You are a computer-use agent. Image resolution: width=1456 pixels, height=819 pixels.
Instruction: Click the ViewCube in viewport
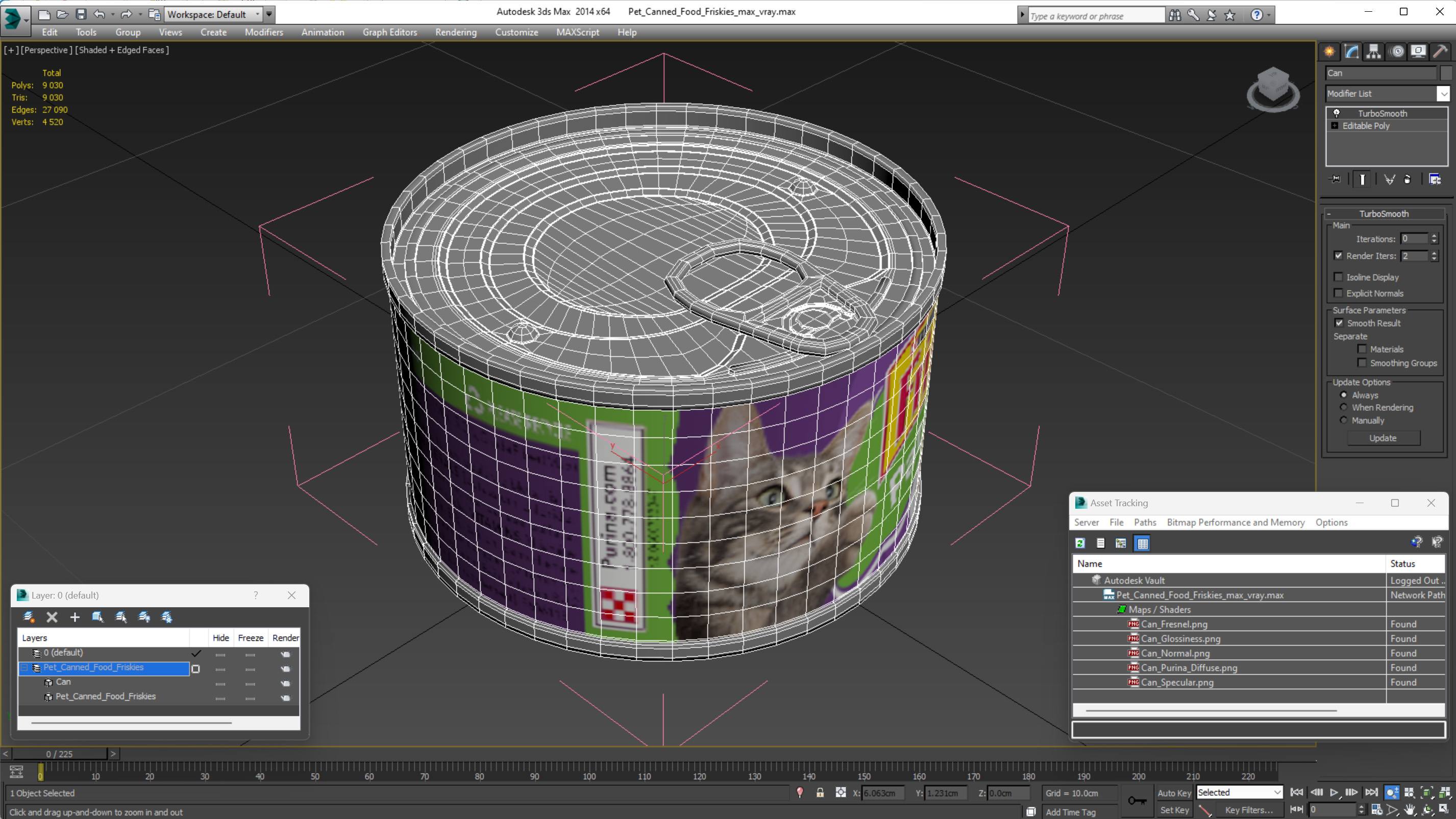1273,89
